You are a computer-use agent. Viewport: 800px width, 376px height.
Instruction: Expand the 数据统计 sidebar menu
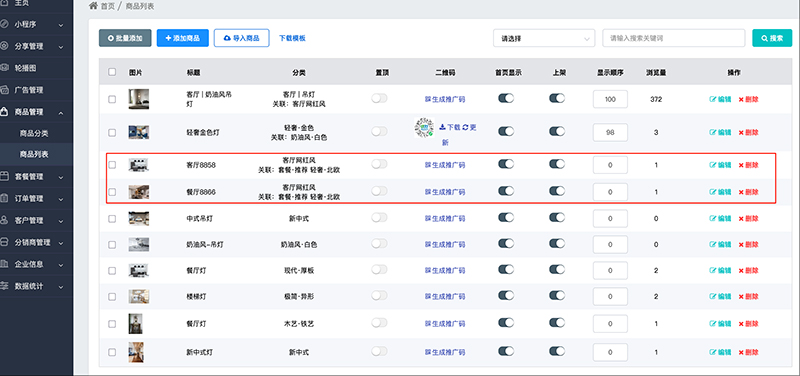[x=61, y=287]
